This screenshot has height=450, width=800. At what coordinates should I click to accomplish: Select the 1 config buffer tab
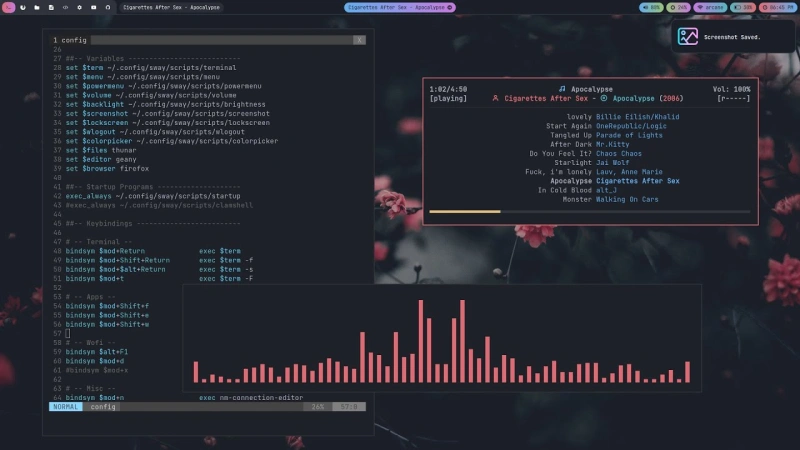point(70,40)
